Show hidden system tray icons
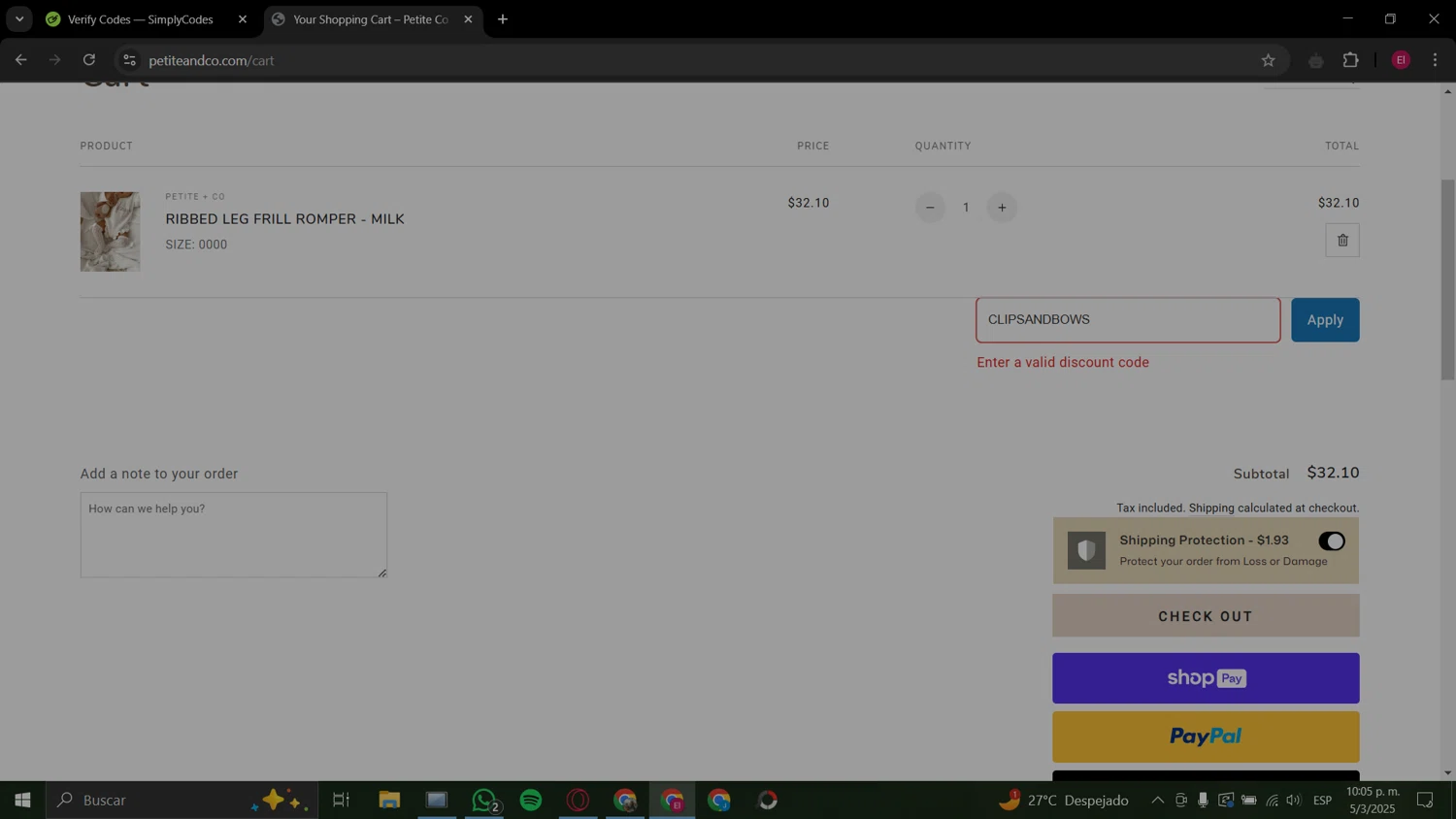The image size is (1456, 819). pyautogui.click(x=1157, y=801)
